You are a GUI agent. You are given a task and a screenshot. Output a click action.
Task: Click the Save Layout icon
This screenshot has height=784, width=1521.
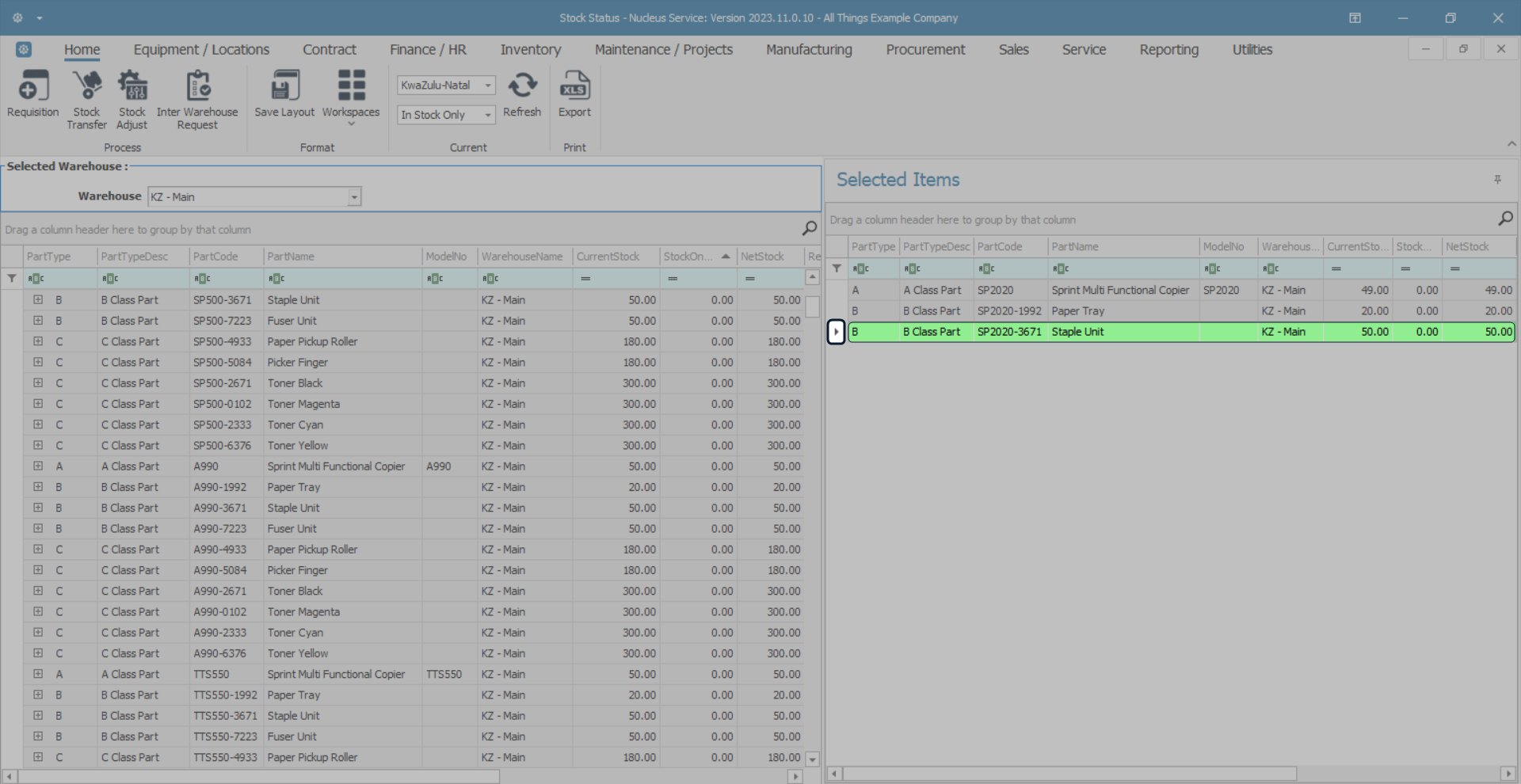[x=284, y=86]
